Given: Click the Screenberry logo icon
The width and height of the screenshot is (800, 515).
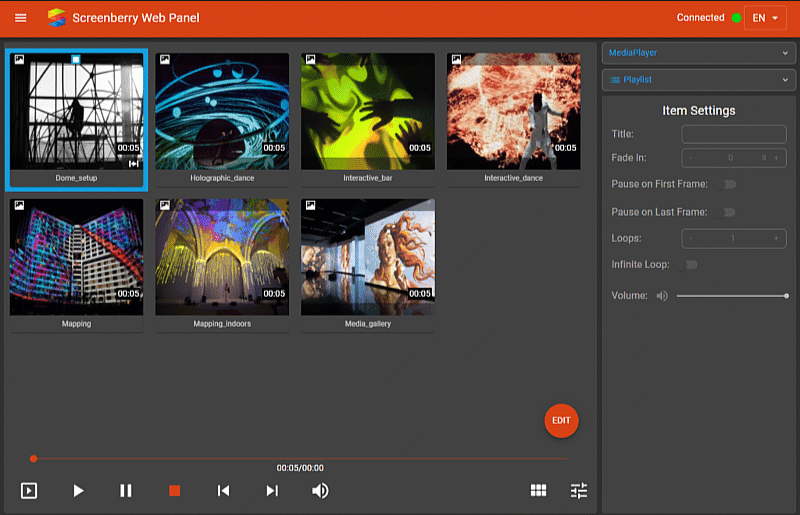Looking at the screenshot, I should [57, 18].
